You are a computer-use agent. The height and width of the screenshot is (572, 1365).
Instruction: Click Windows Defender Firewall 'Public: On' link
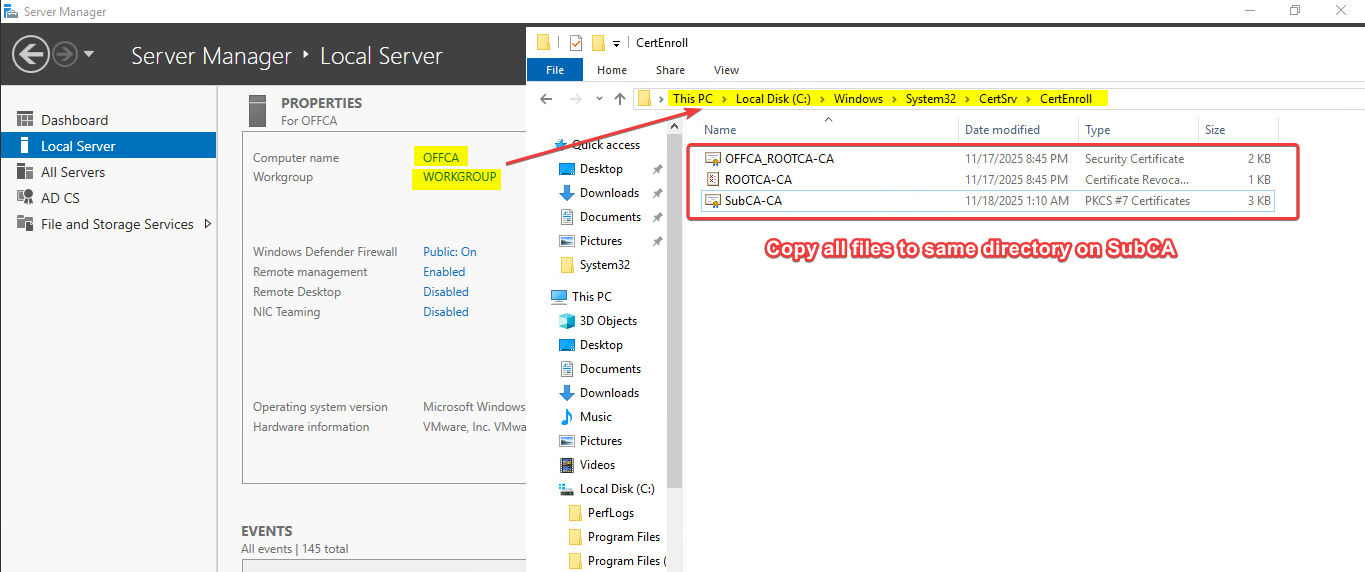(449, 252)
